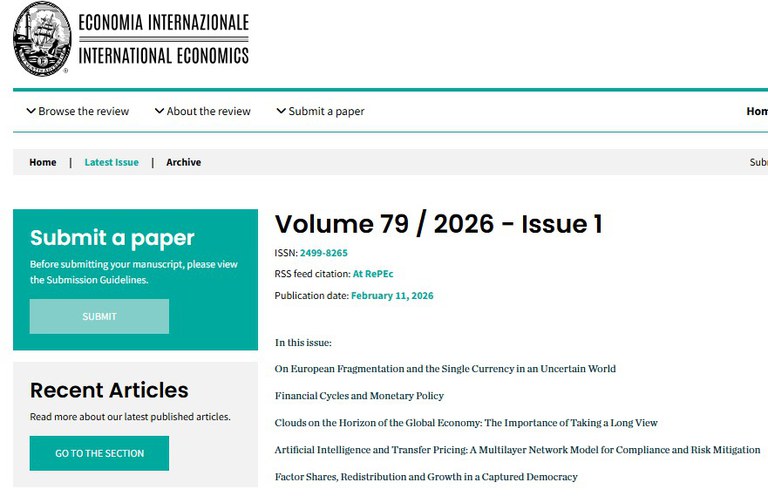This screenshot has height=496, width=768.
Task: Open the Submit a paper dropdown
Action: point(320,111)
